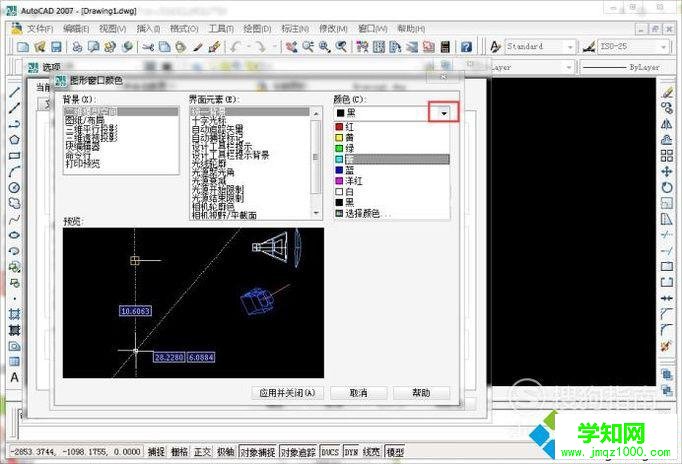This screenshot has height=464, width=682.
Task: Click the 应用并关闭(A) button
Action: coord(287,393)
